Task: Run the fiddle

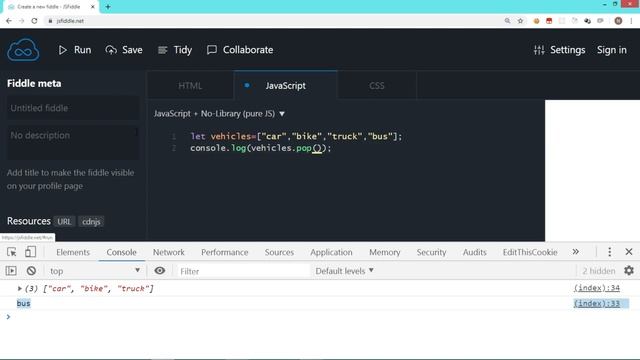Action: [75, 50]
